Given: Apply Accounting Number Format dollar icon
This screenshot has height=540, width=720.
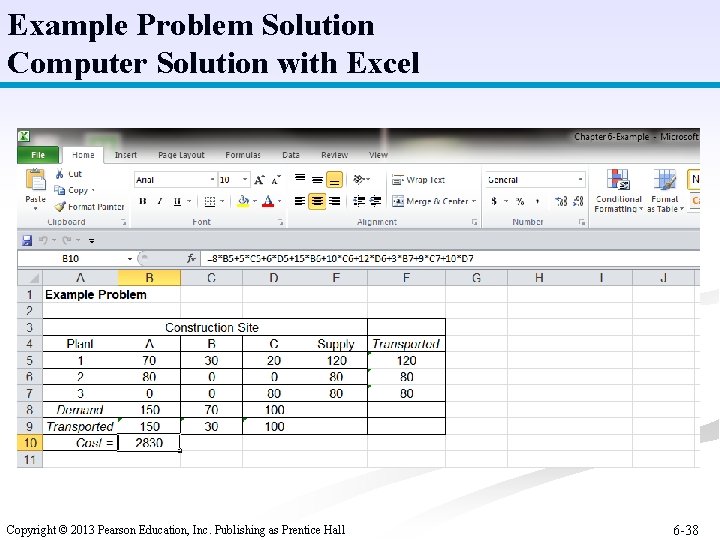Looking at the screenshot, I should [x=494, y=201].
